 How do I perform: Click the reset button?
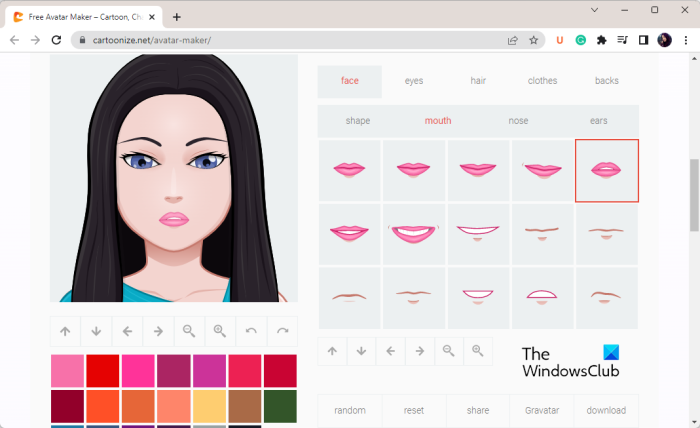pos(414,411)
